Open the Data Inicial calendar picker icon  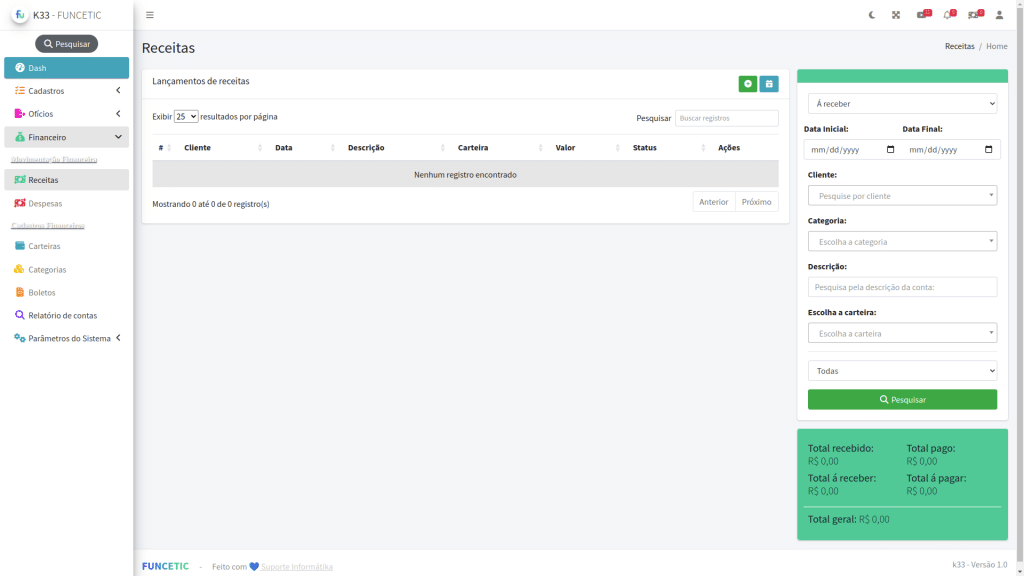coord(890,150)
